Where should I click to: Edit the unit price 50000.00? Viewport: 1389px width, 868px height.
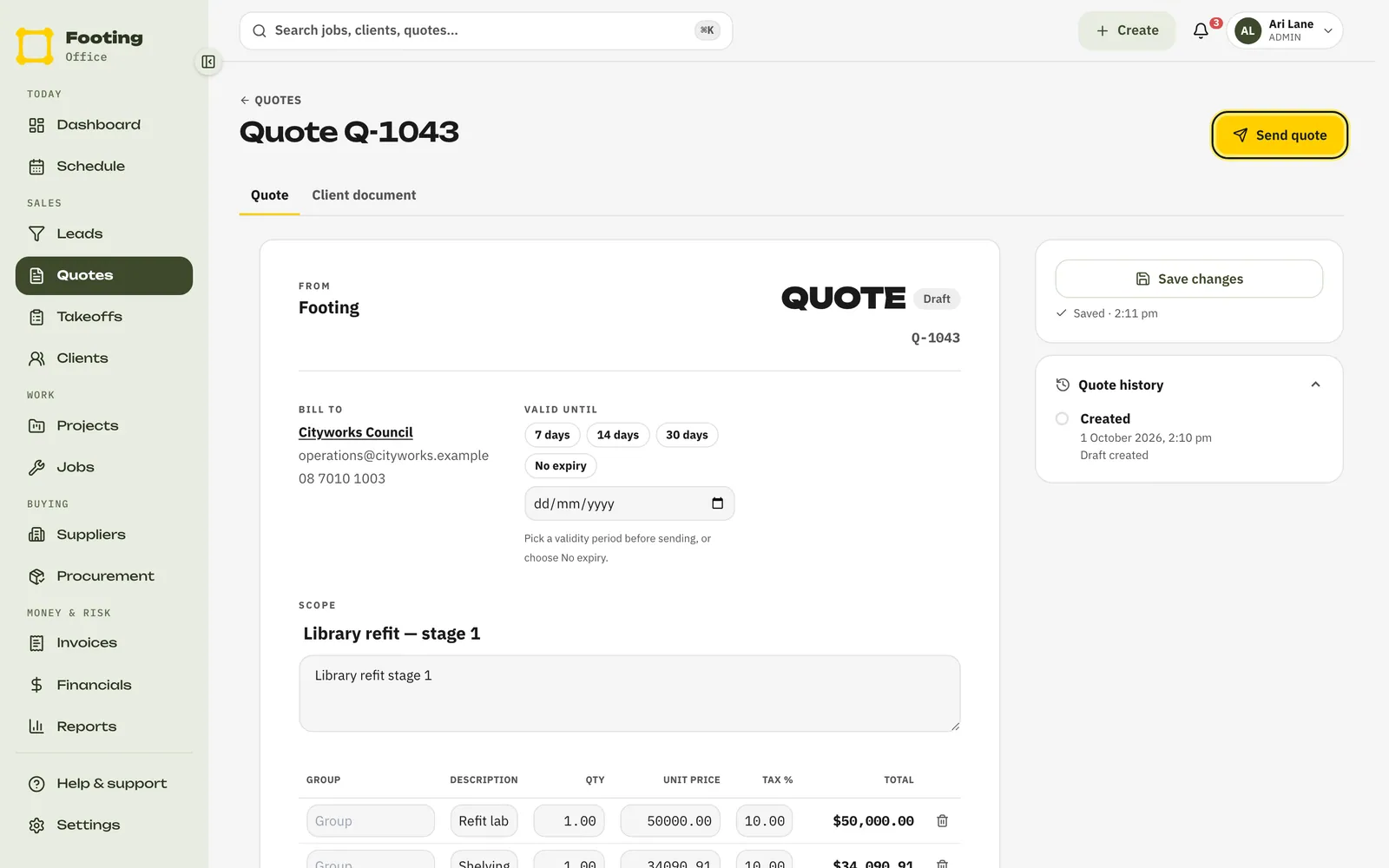pyautogui.click(x=670, y=821)
